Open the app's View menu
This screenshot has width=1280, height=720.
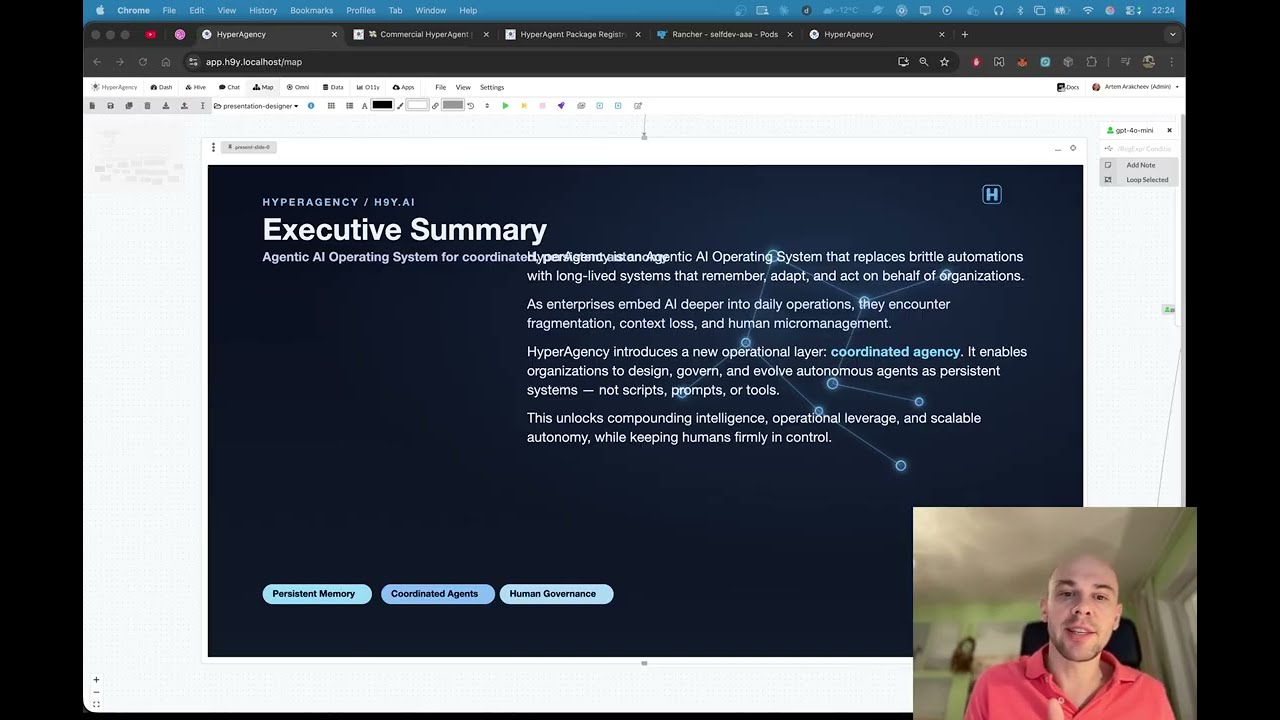(x=463, y=87)
